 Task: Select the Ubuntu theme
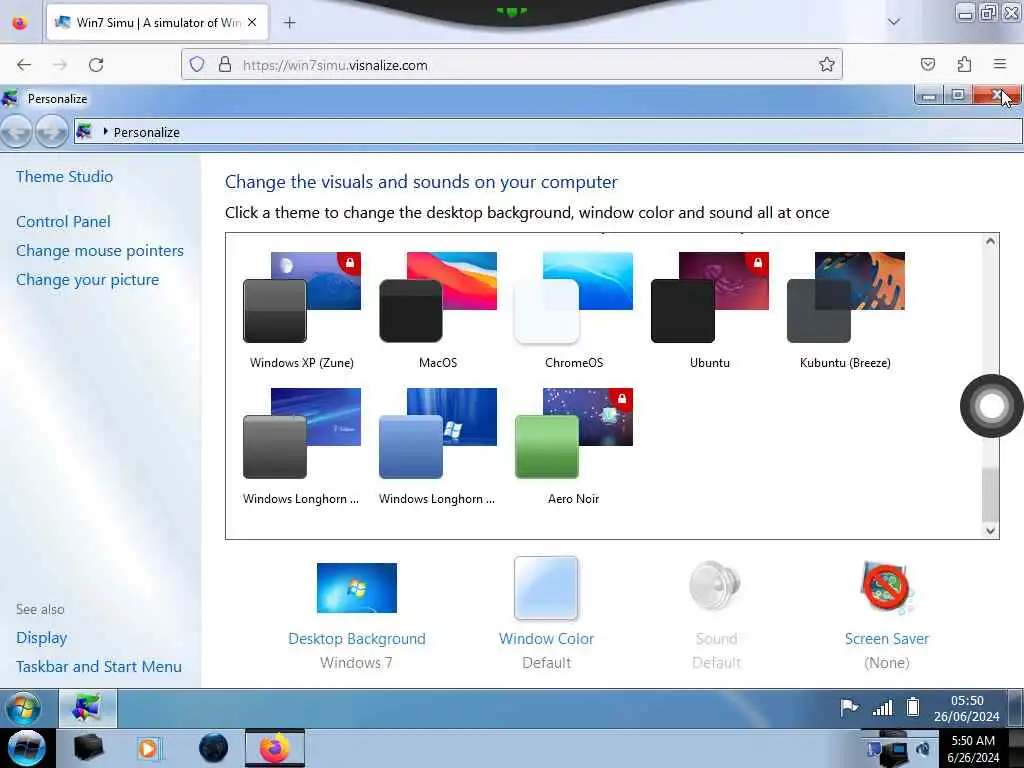click(x=710, y=311)
